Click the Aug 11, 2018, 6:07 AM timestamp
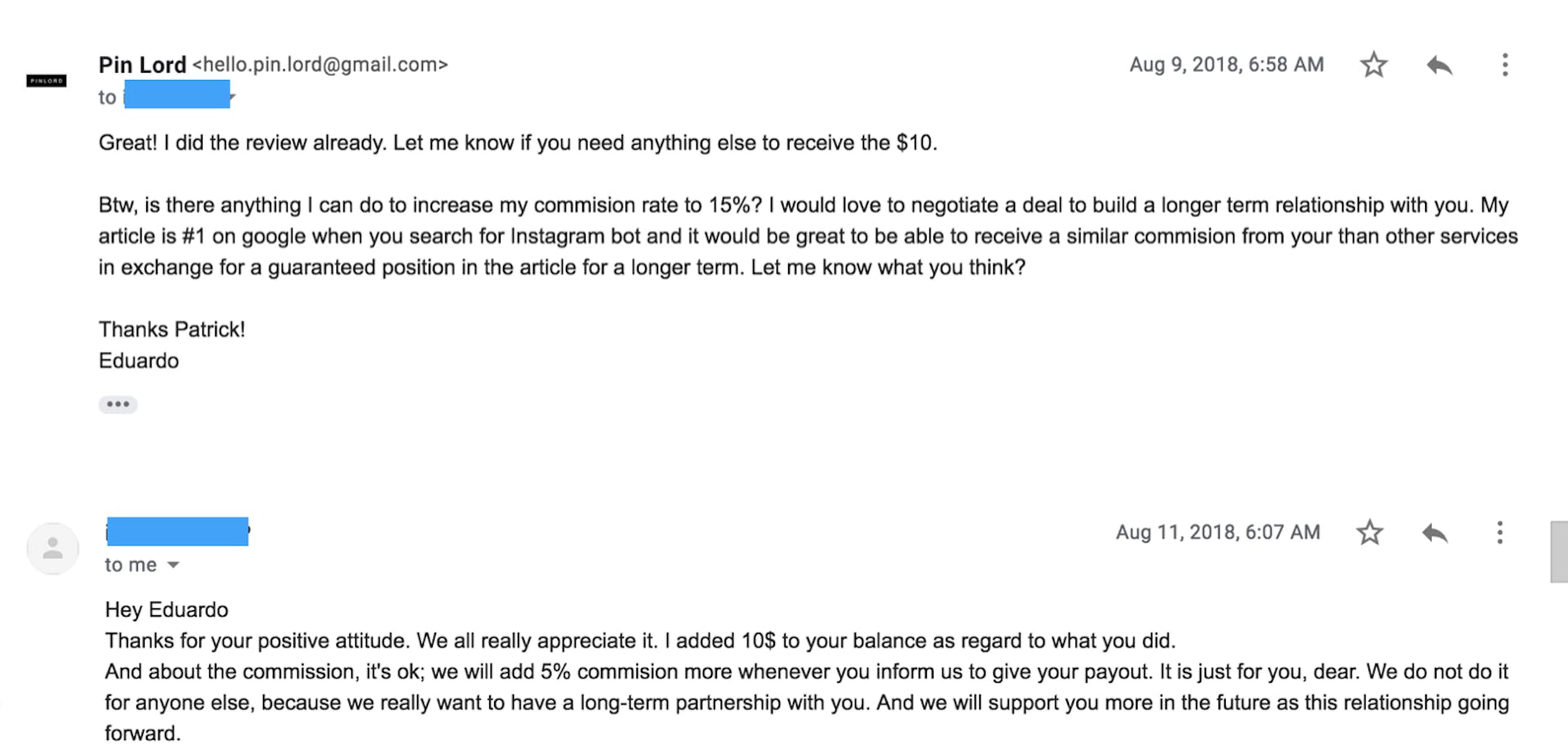The image size is (1568, 748). [x=1218, y=532]
